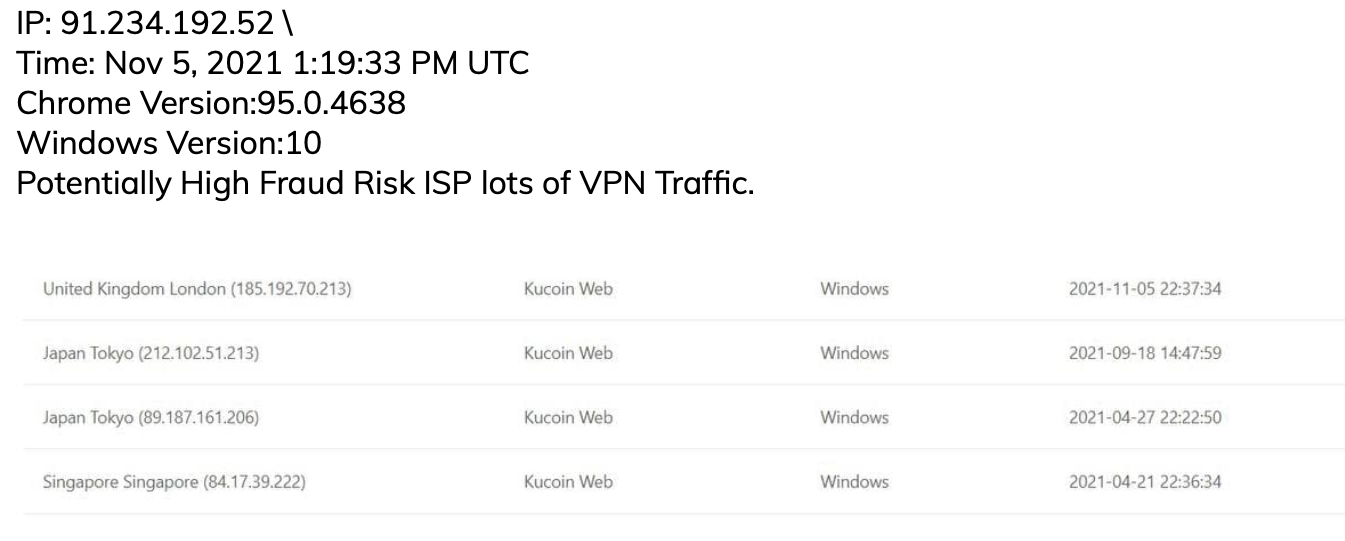Click the Japan Tokyo 89.187.161.206 entry
1345x541 pixels.
pos(151,417)
